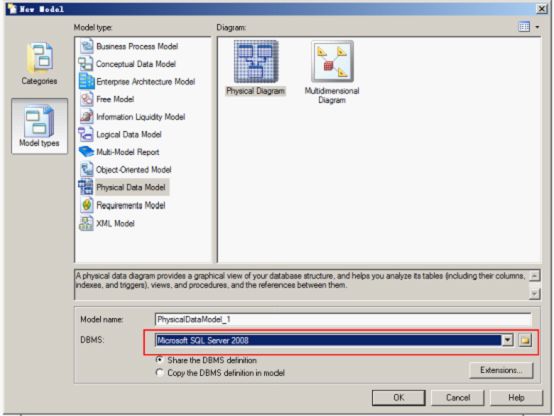This screenshot has width=554, height=416.
Task: Browse DBMS folder with yellow folder icon
Action: pyautogui.click(x=525, y=340)
